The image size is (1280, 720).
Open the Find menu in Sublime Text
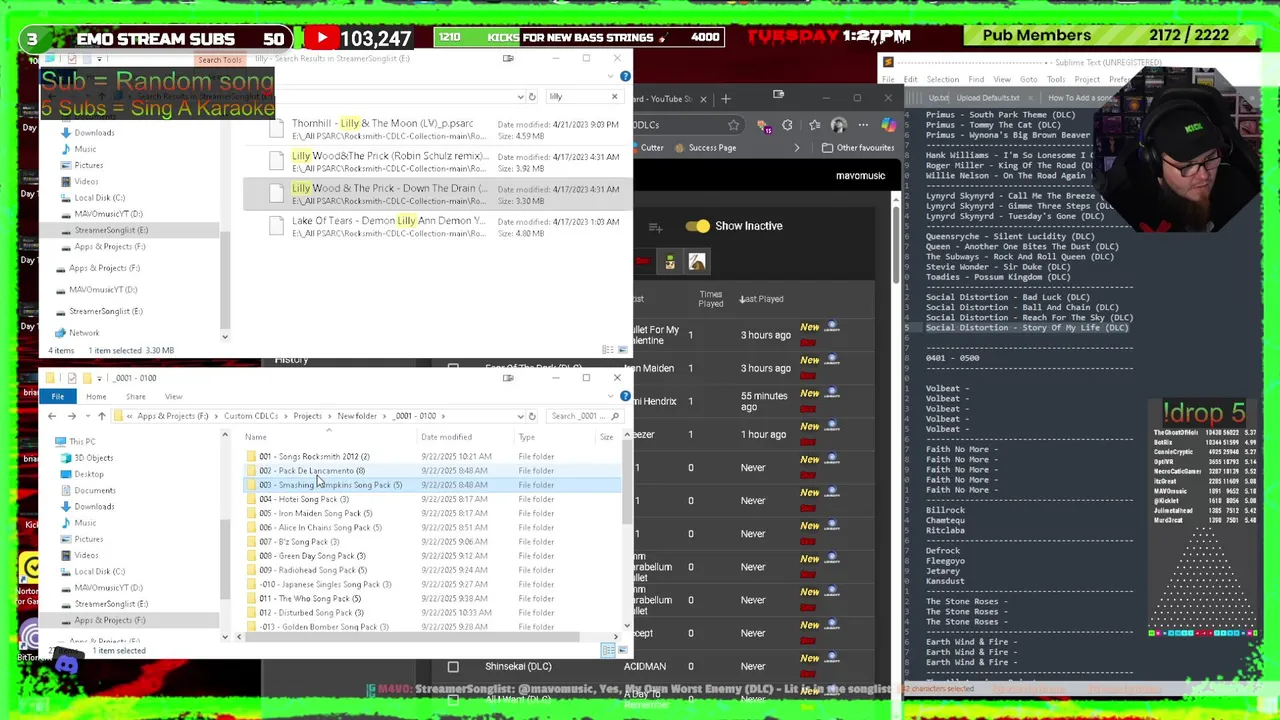click(976, 80)
